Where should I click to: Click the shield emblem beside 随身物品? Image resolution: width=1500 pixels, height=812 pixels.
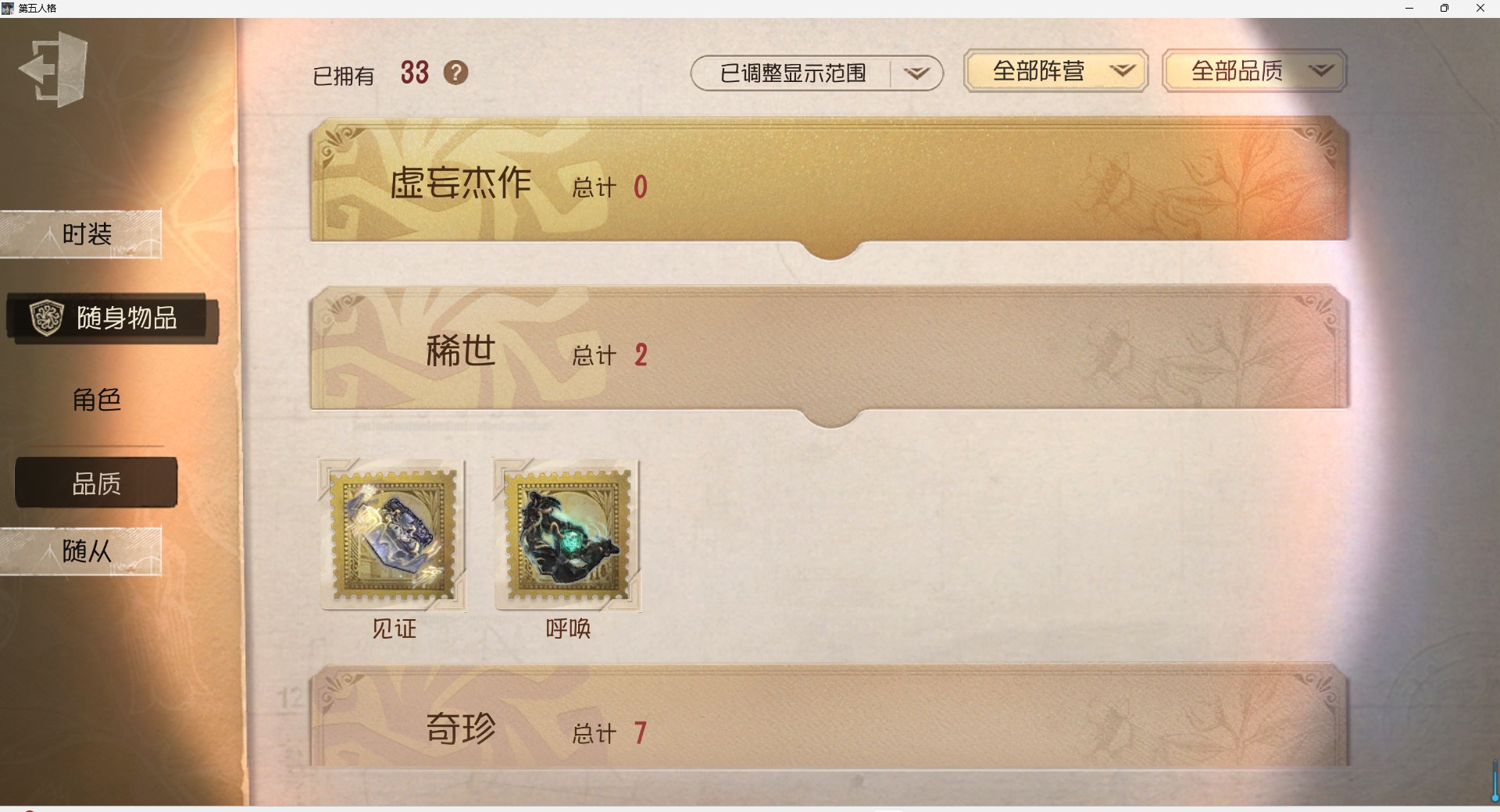pos(46,318)
